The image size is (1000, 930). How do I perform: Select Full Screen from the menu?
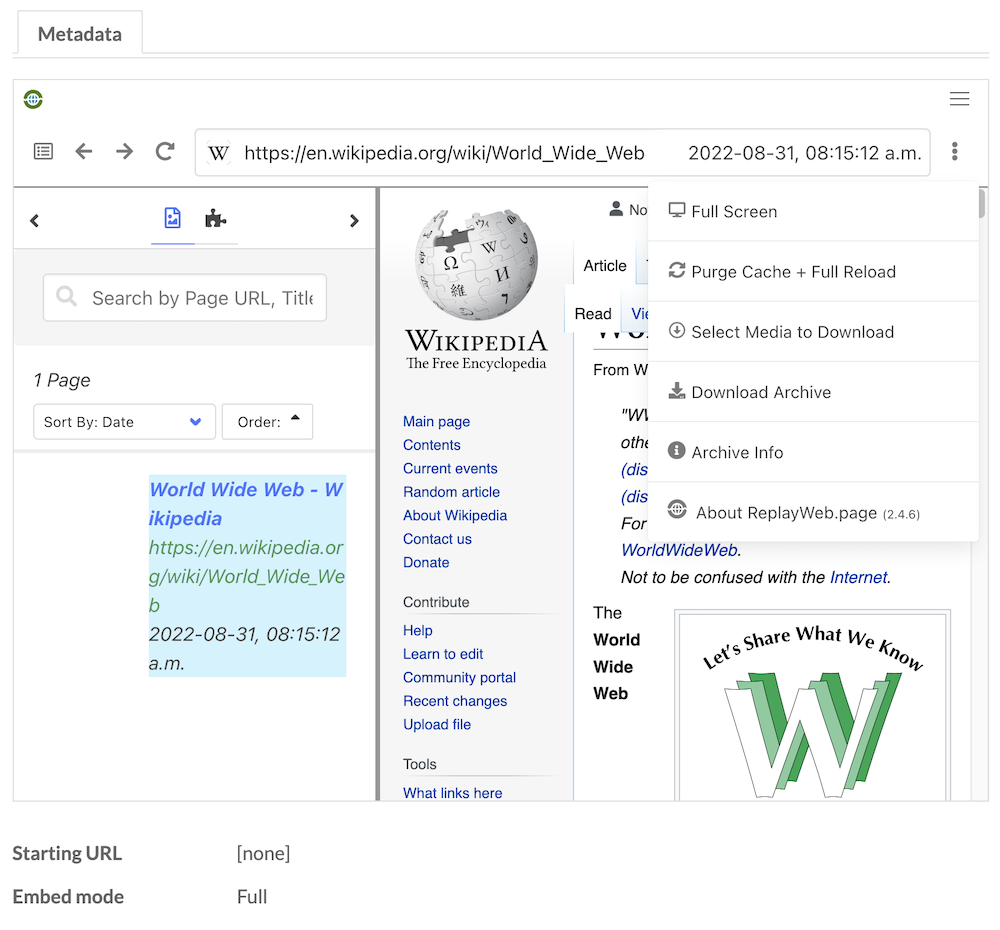tap(813, 211)
